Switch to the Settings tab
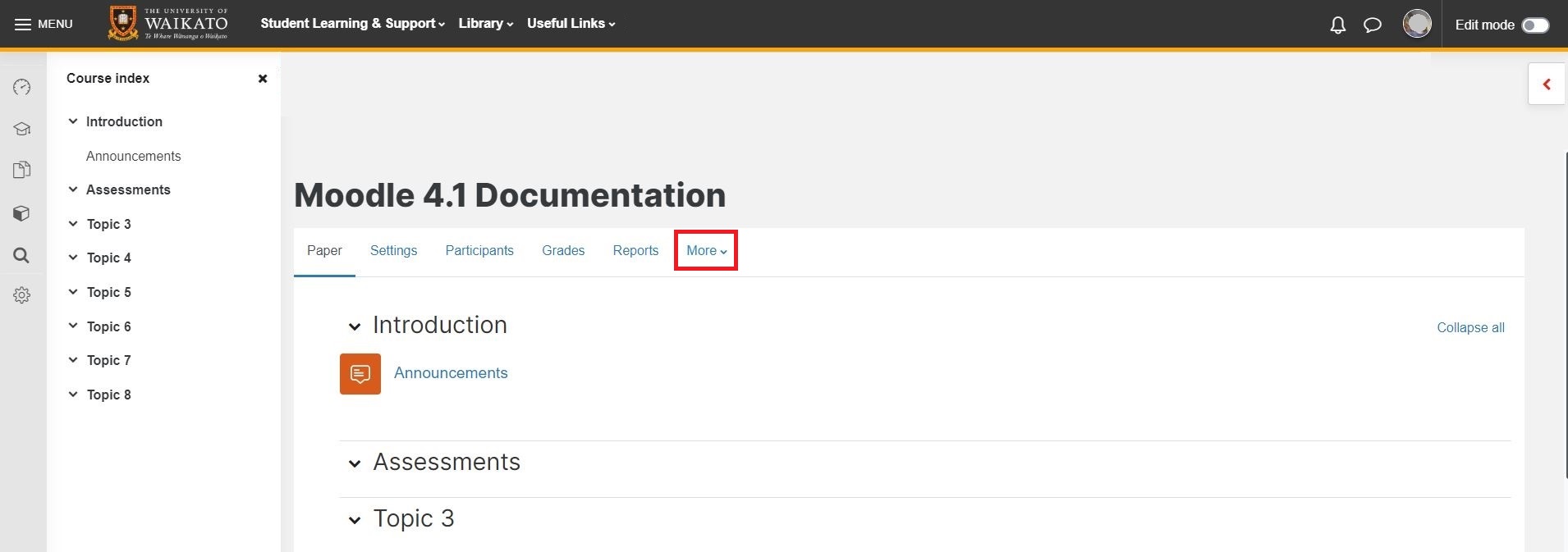 [x=393, y=251]
